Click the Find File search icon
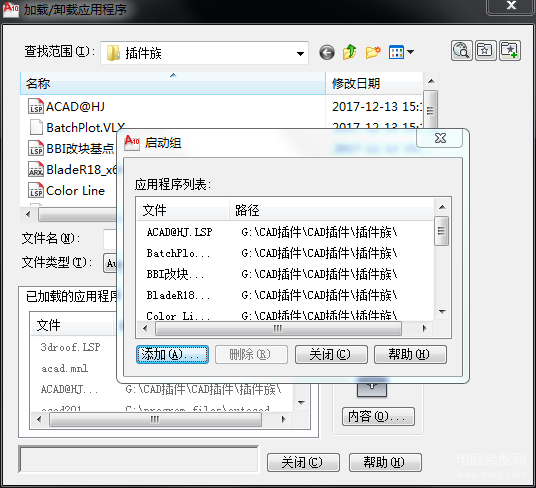This screenshot has height=488, width=536. point(461,51)
